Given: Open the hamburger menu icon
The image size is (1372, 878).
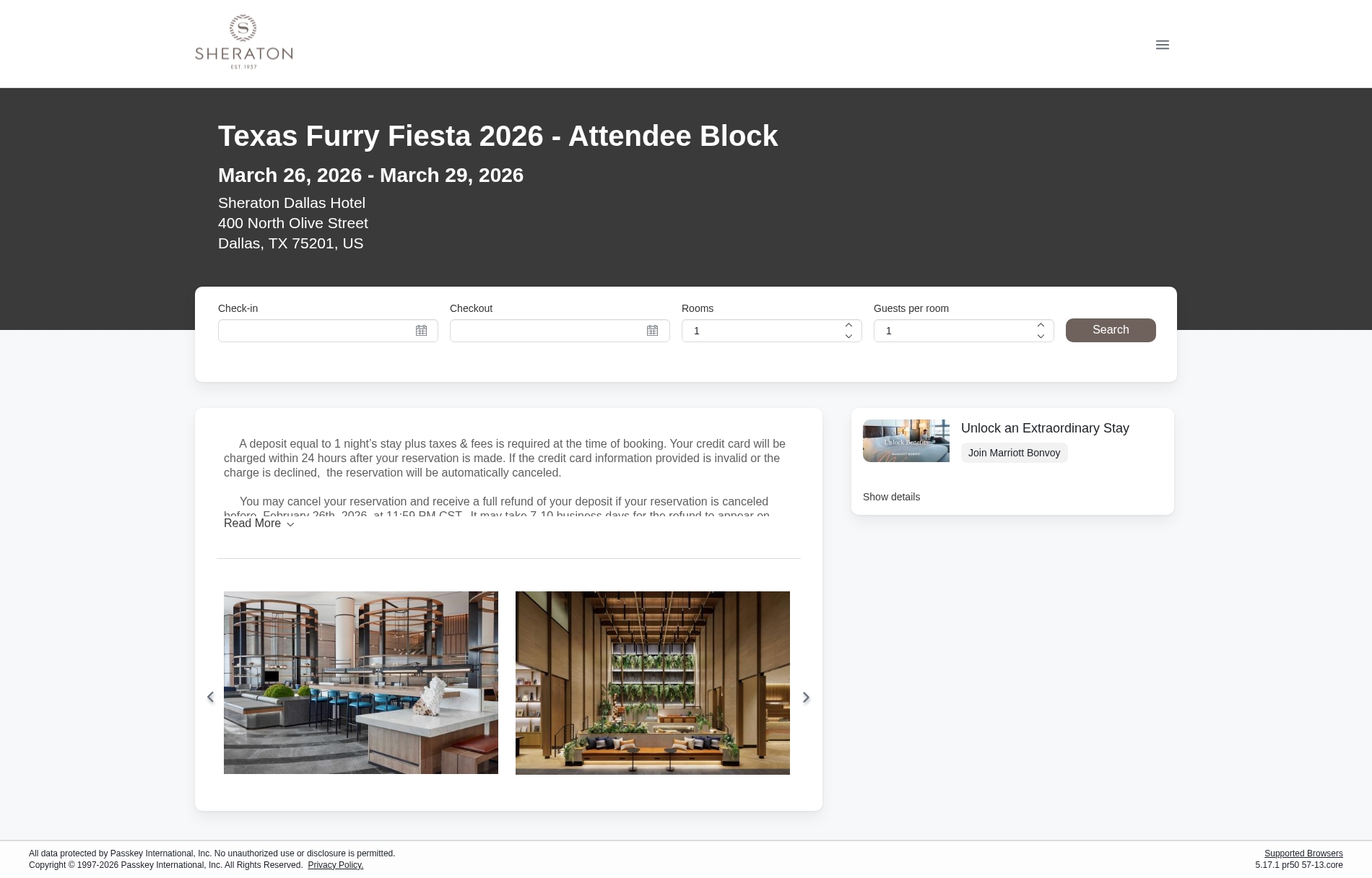Looking at the screenshot, I should [x=1162, y=45].
